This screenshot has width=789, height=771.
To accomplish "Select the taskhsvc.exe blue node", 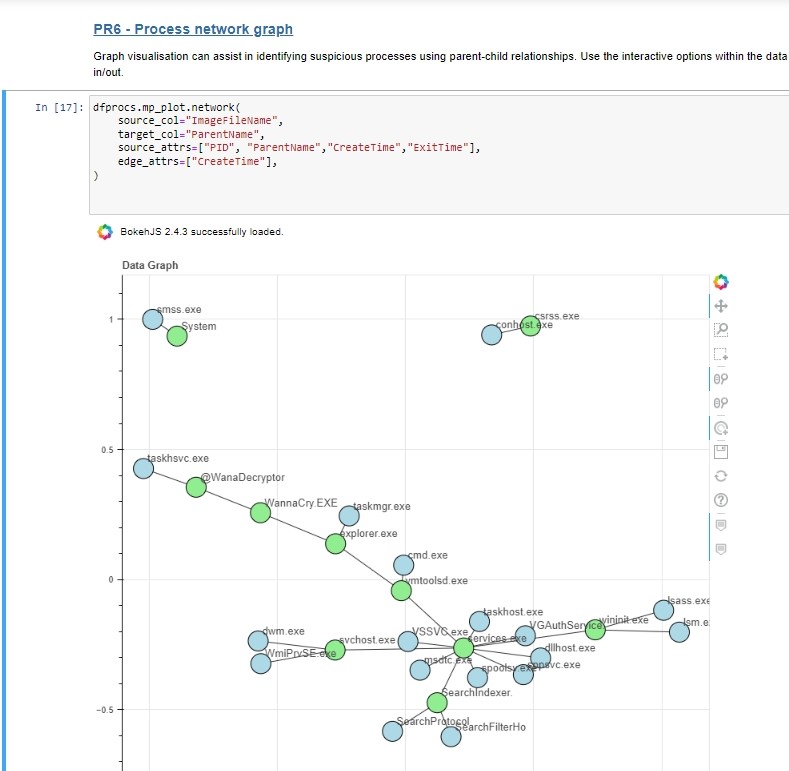I will pyautogui.click(x=143, y=469).
